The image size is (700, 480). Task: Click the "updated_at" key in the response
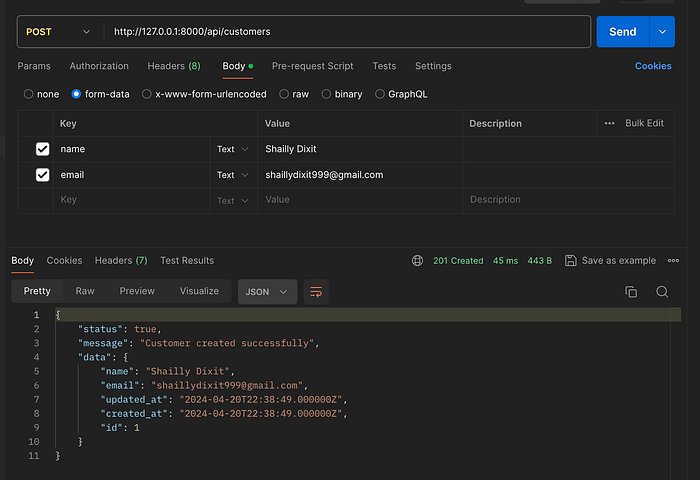(x=133, y=400)
